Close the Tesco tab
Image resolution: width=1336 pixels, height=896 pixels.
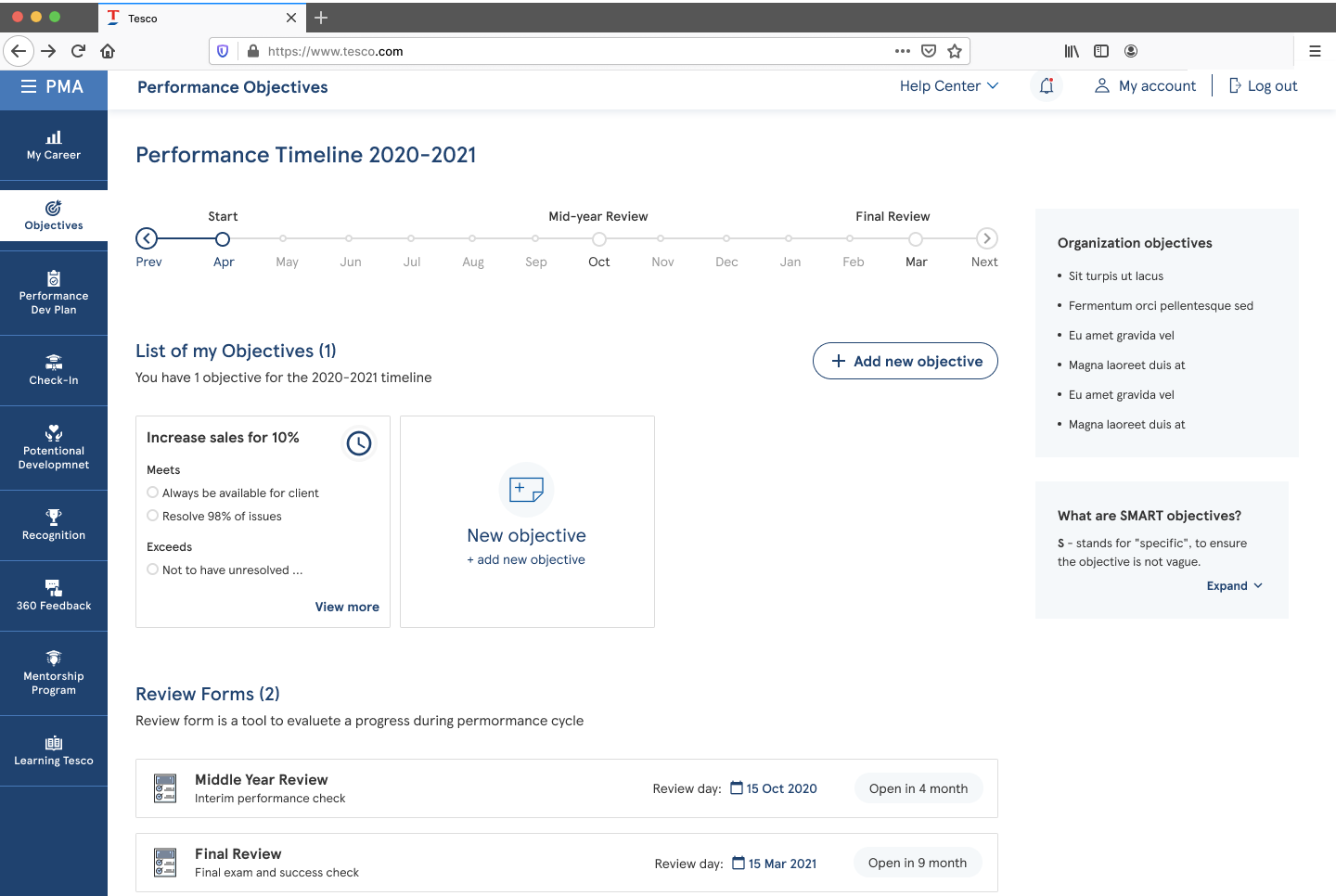pos(291,18)
